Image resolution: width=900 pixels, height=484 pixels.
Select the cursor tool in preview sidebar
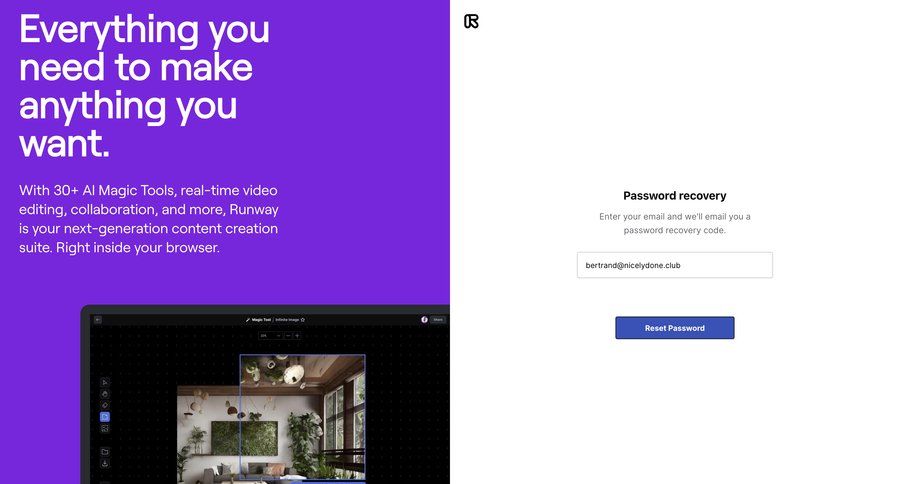click(x=105, y=382)
